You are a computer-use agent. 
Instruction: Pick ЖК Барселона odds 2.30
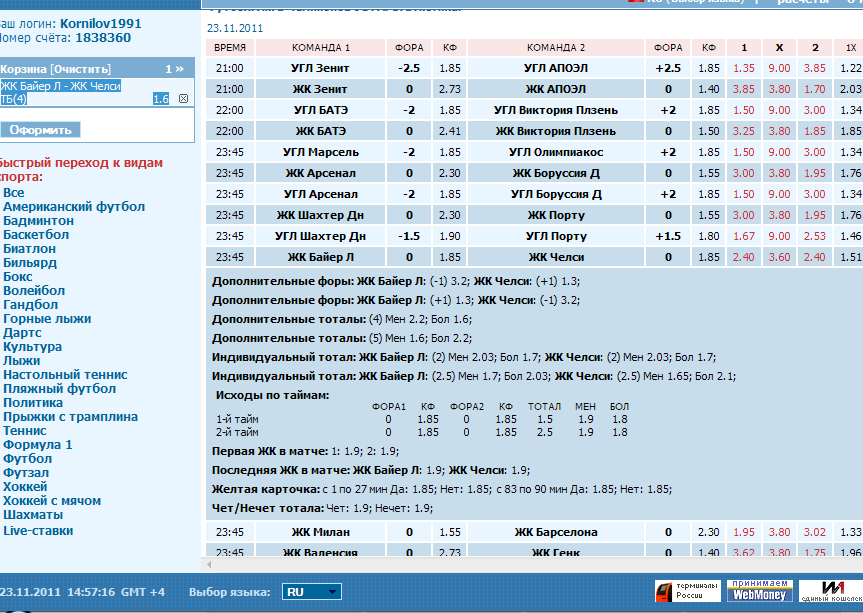click(709, 532)
